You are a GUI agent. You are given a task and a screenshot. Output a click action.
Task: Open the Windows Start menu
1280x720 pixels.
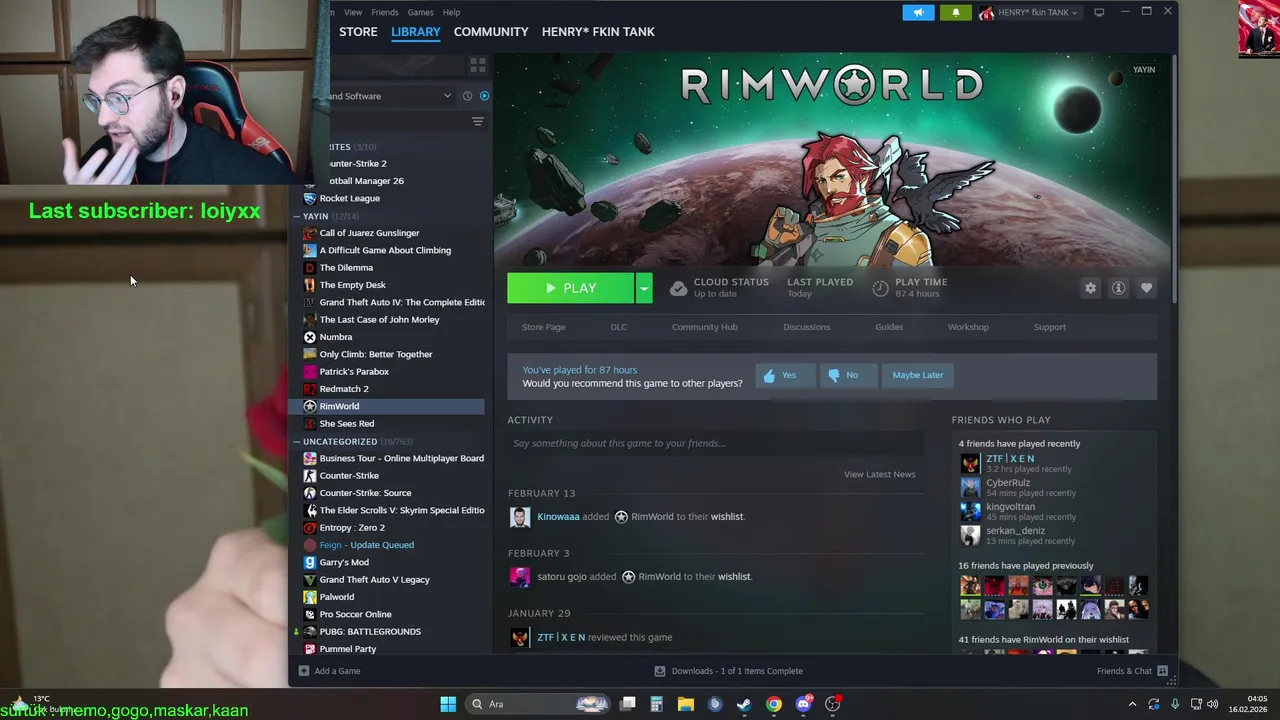(x=448, y=704)
